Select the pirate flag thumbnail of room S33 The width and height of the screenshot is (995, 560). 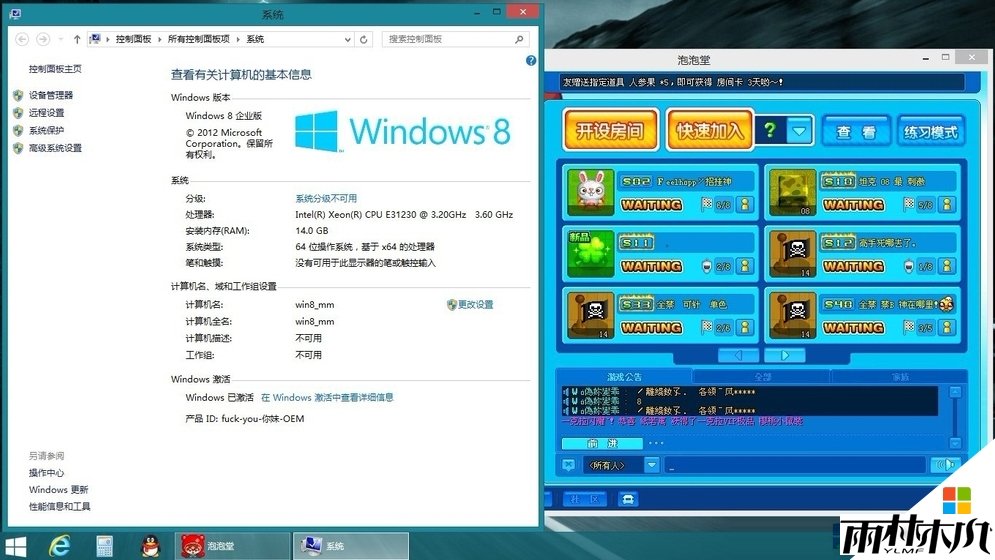[591, 316]
